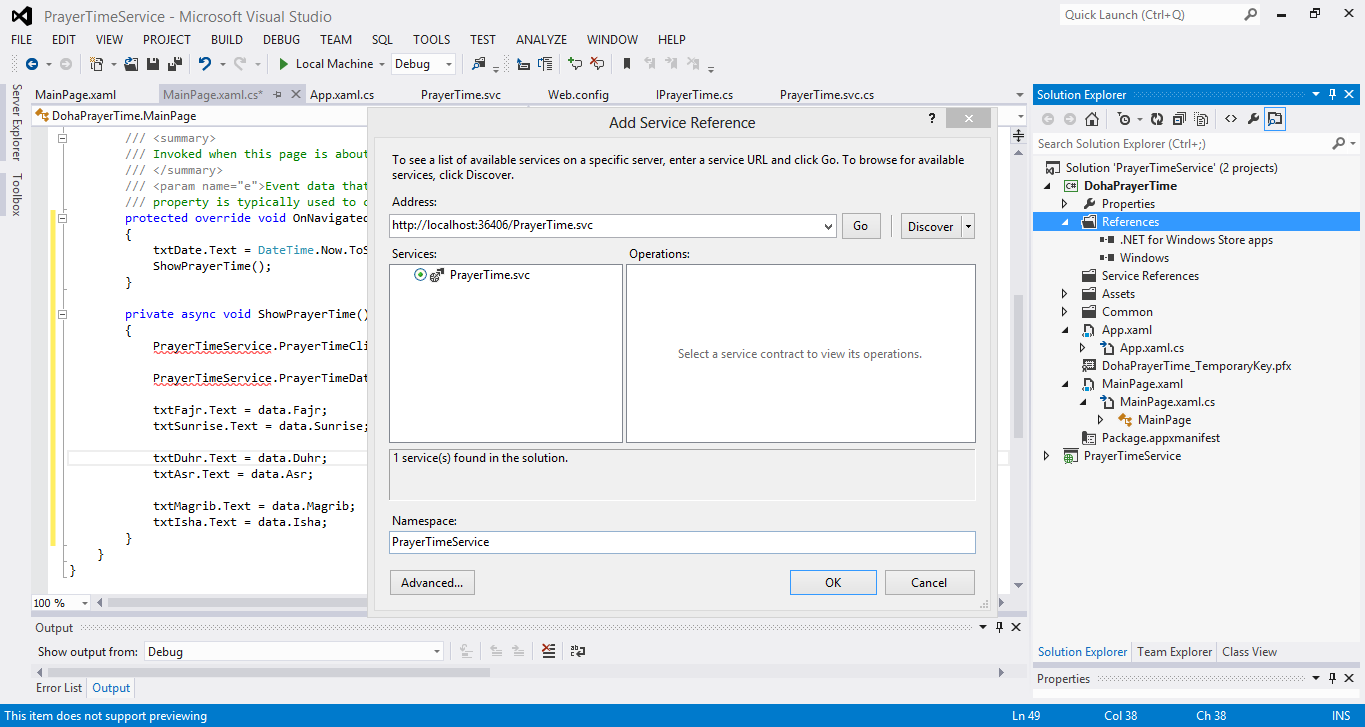Click the Save All toolbar icon
The height and width of the screenshot is (727, 1365).
[x=175, y=64]
